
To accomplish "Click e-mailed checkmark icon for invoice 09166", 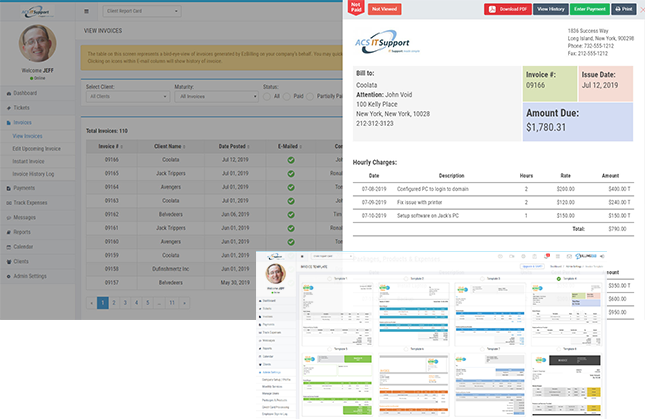I will (x=290, y=160).
